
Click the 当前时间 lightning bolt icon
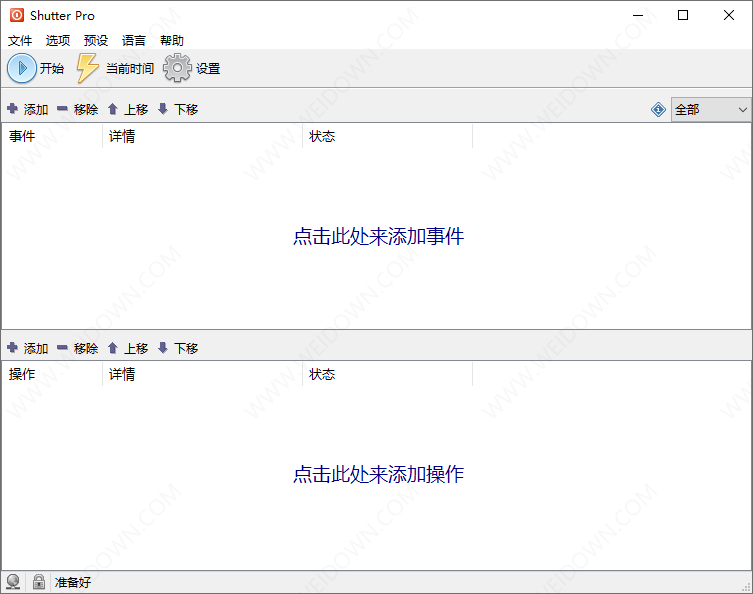tap(88, 68)
